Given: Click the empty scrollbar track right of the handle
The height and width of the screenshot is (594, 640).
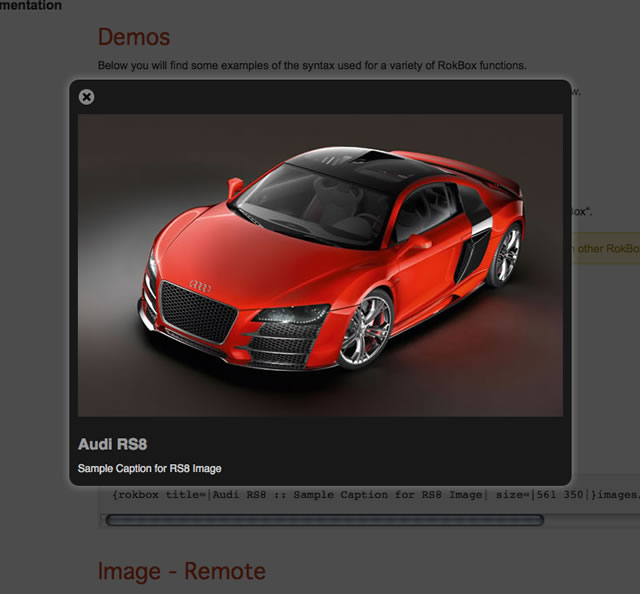Looking at the screenshot, I should coord(590,520).
